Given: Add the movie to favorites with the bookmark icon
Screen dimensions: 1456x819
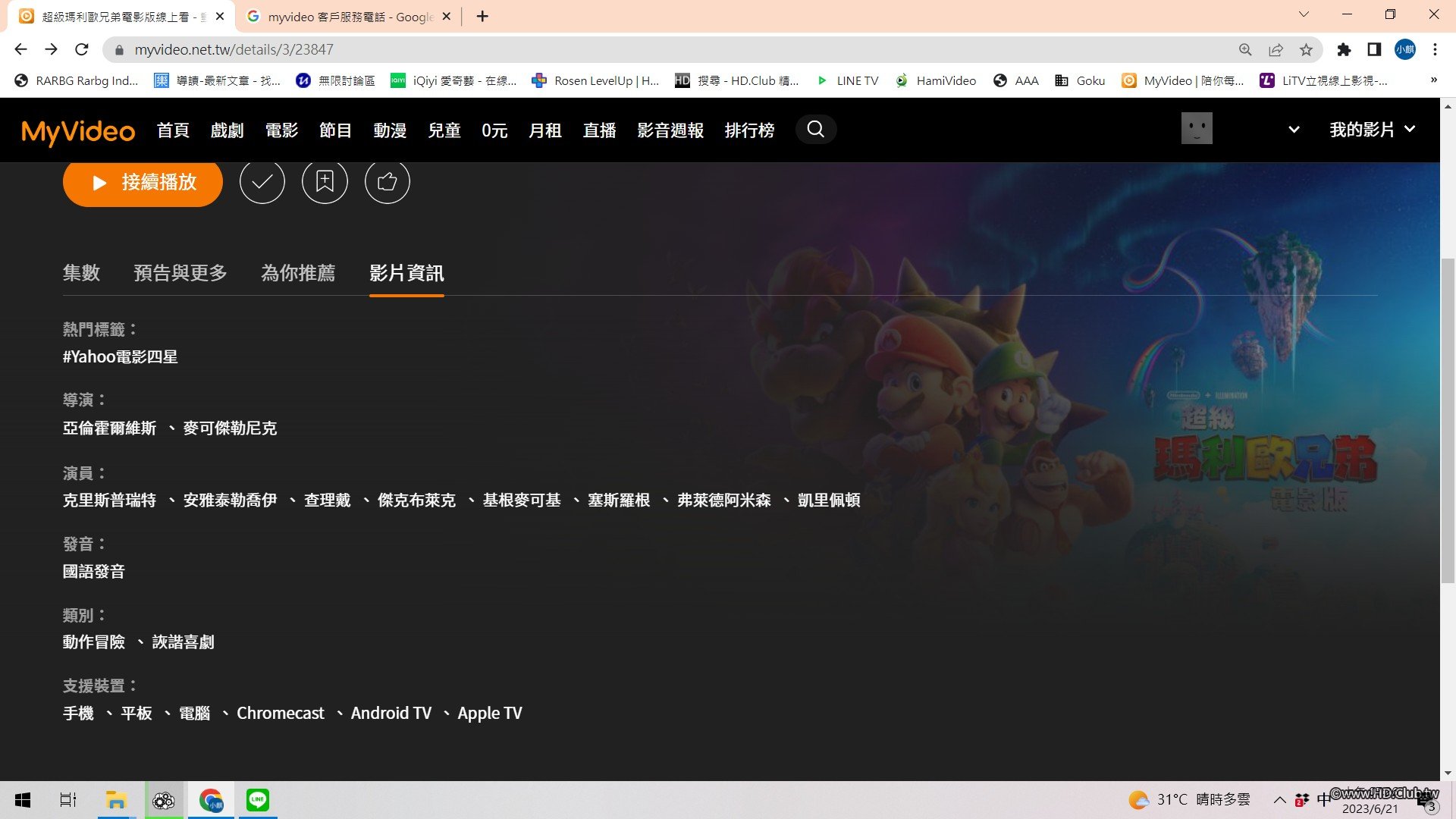Looking at the screenshot, I should click(x=325, y=182).
